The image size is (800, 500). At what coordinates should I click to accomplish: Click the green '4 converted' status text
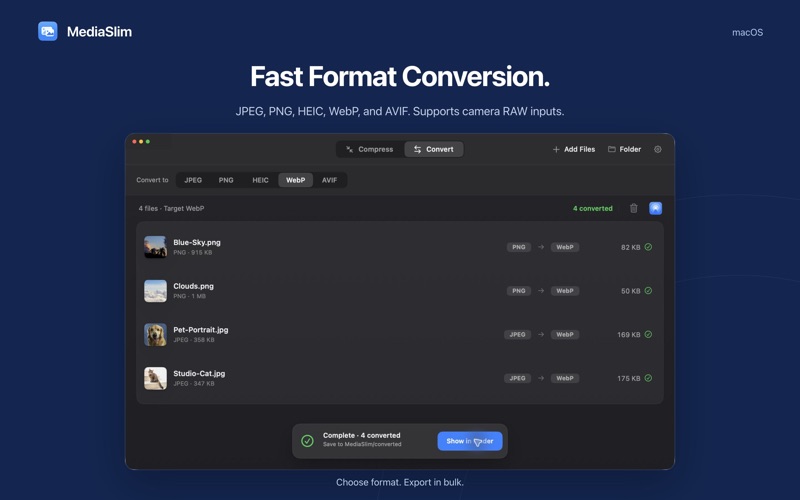pos(593,208)
